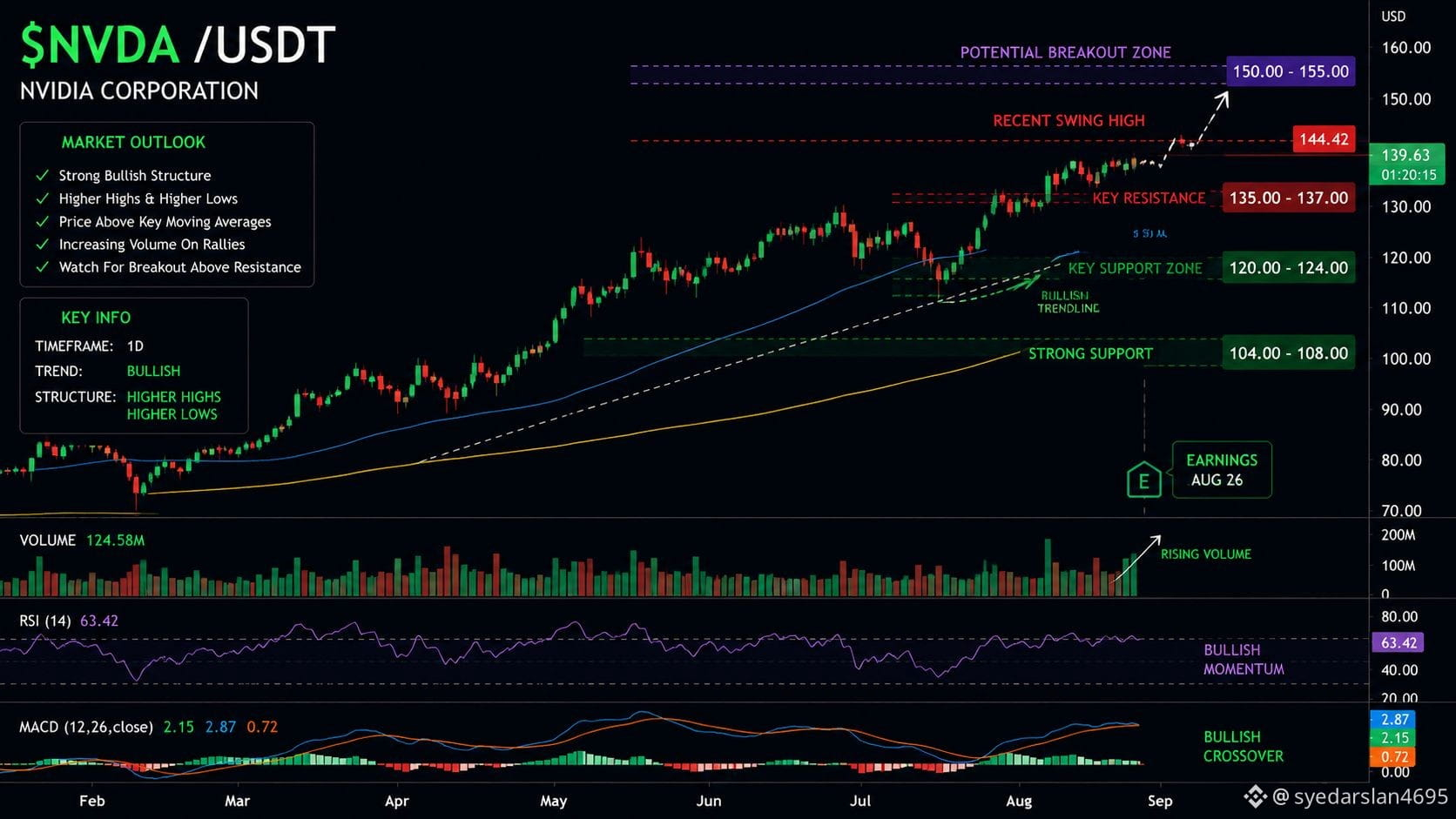Viewport: 1456px width, 819px height.
Task: Click the HIGHER LOWS structure value
Action: tap(172, 414)
